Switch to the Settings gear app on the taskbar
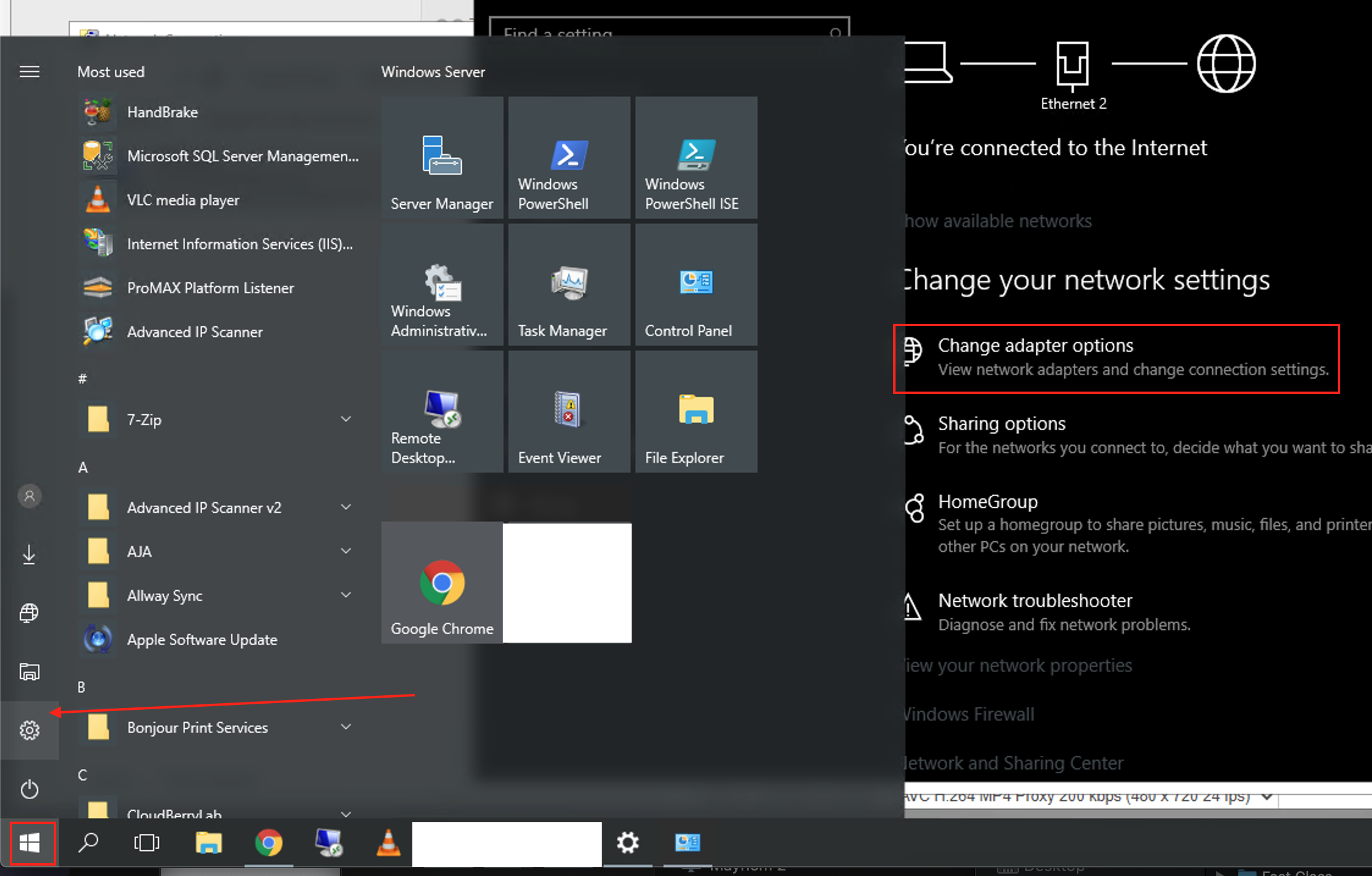This screenshot has width=1372, height=876. coord(628,843)
